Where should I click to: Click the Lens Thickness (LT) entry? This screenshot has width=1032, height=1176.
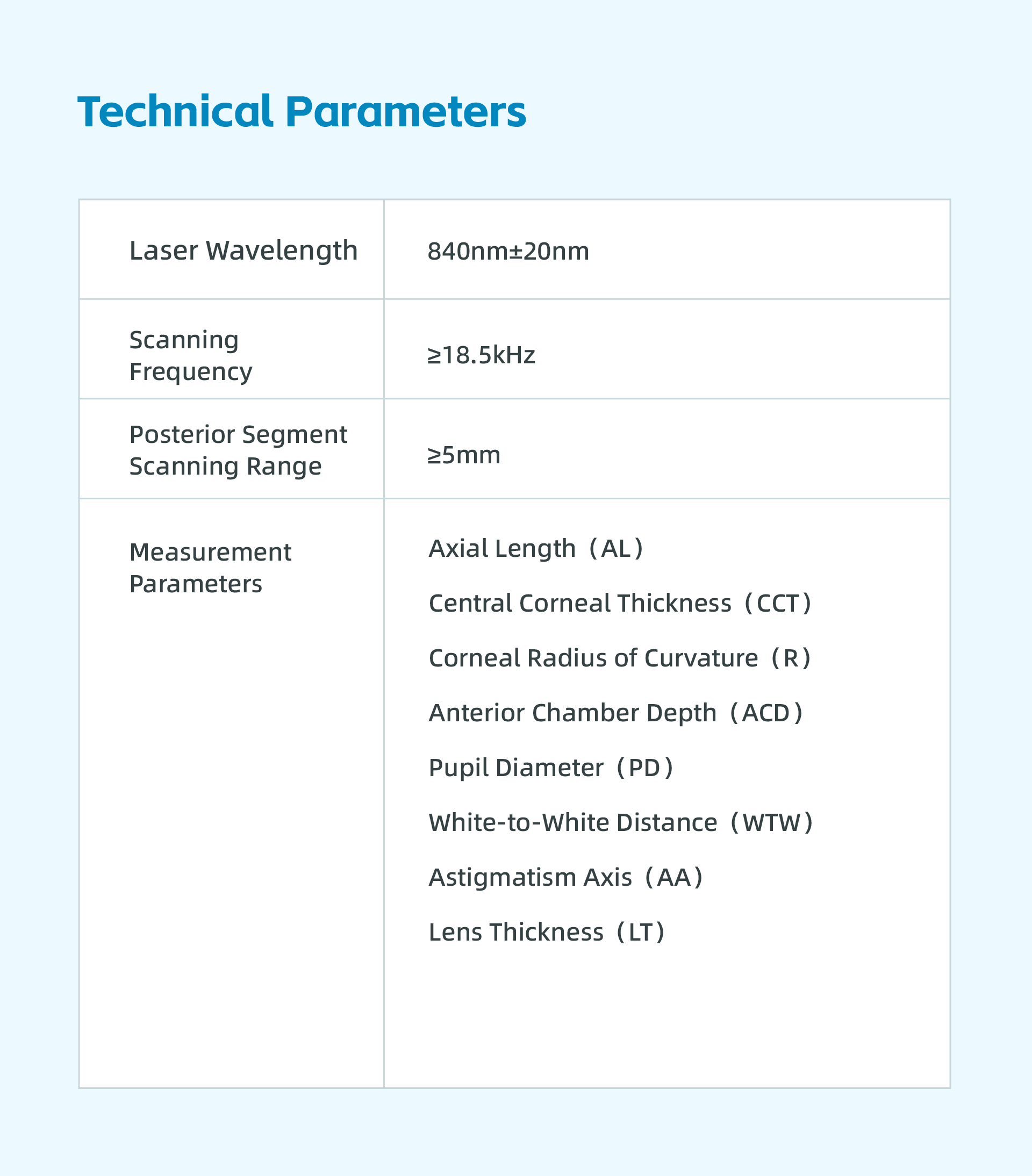pos(547,932)
